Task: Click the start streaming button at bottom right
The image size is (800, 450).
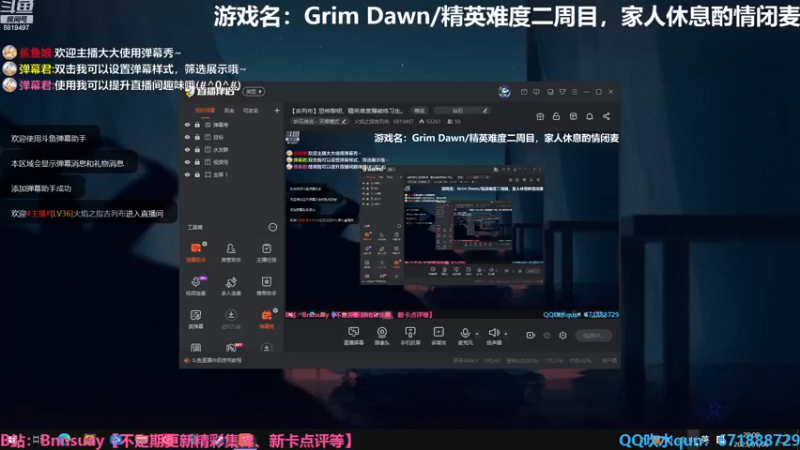Action: [x=593, y=335]
